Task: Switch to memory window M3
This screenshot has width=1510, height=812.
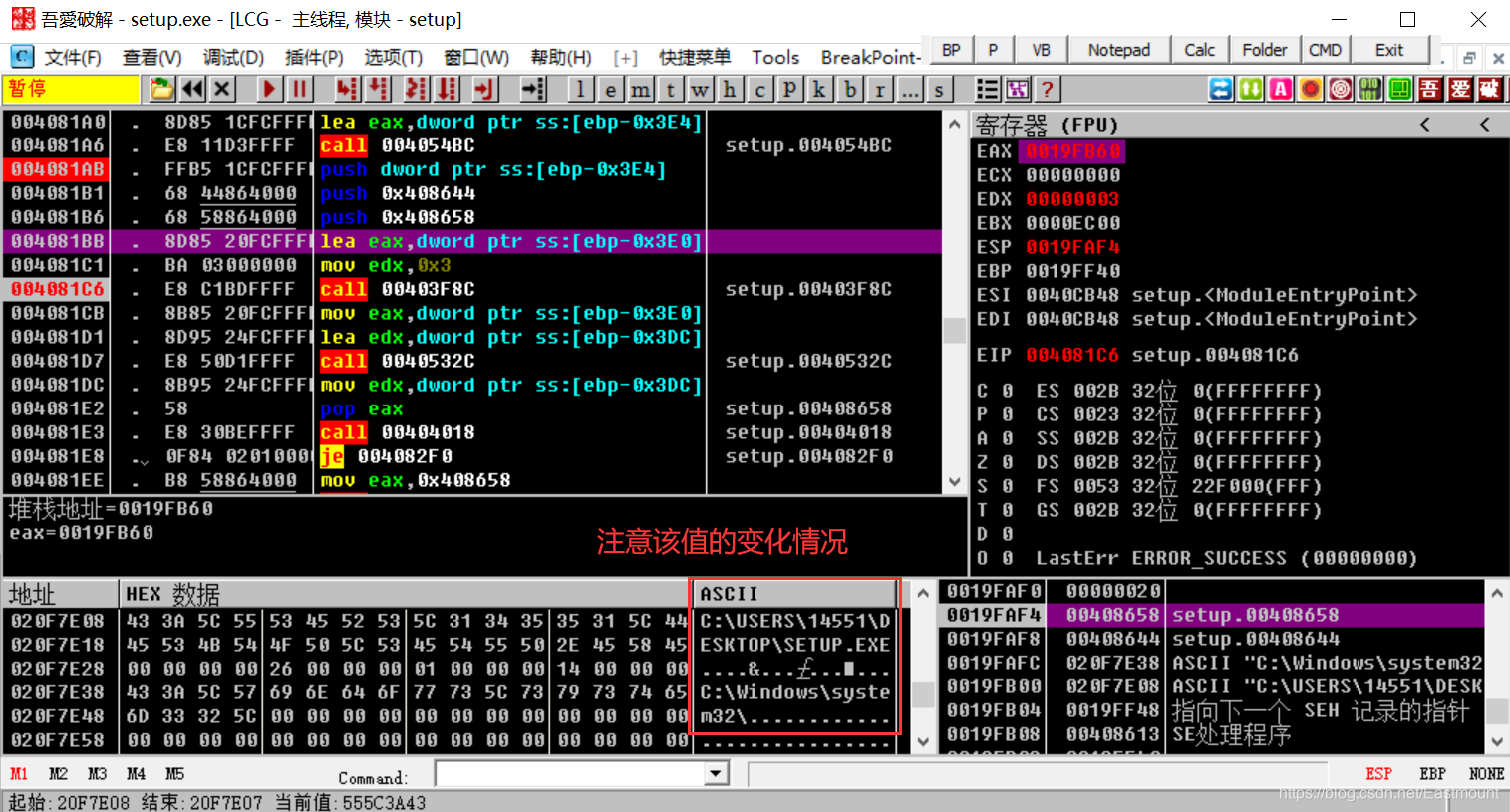Action: 97,774
